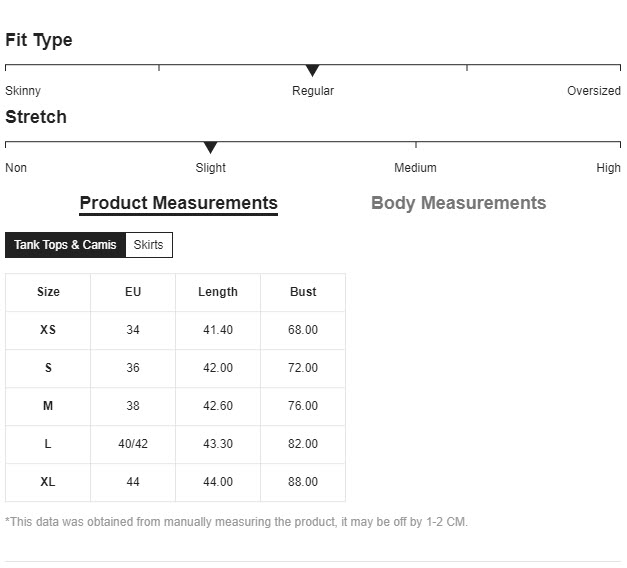Open the Body Measurements tab
627x568 pixels.
pos(458,203)
